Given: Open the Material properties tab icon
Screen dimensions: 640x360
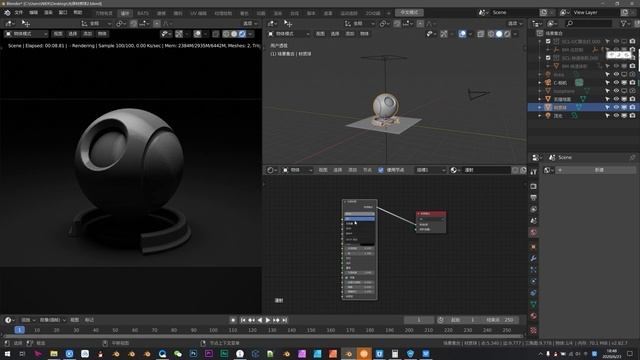Looking at the screenshot, I should click(x=533, y=316).
